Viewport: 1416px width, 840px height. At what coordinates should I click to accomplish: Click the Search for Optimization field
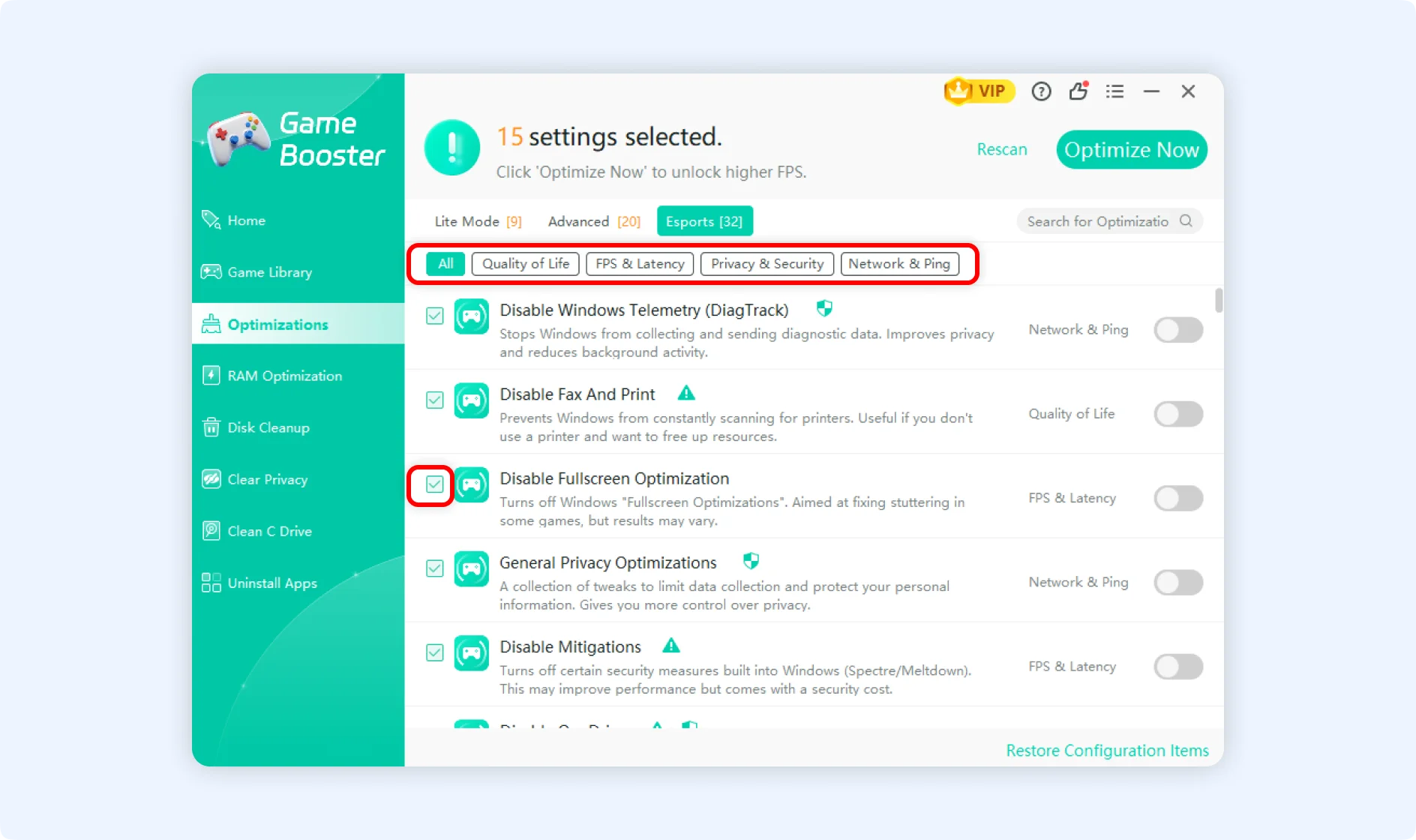tap(1109, 221)
